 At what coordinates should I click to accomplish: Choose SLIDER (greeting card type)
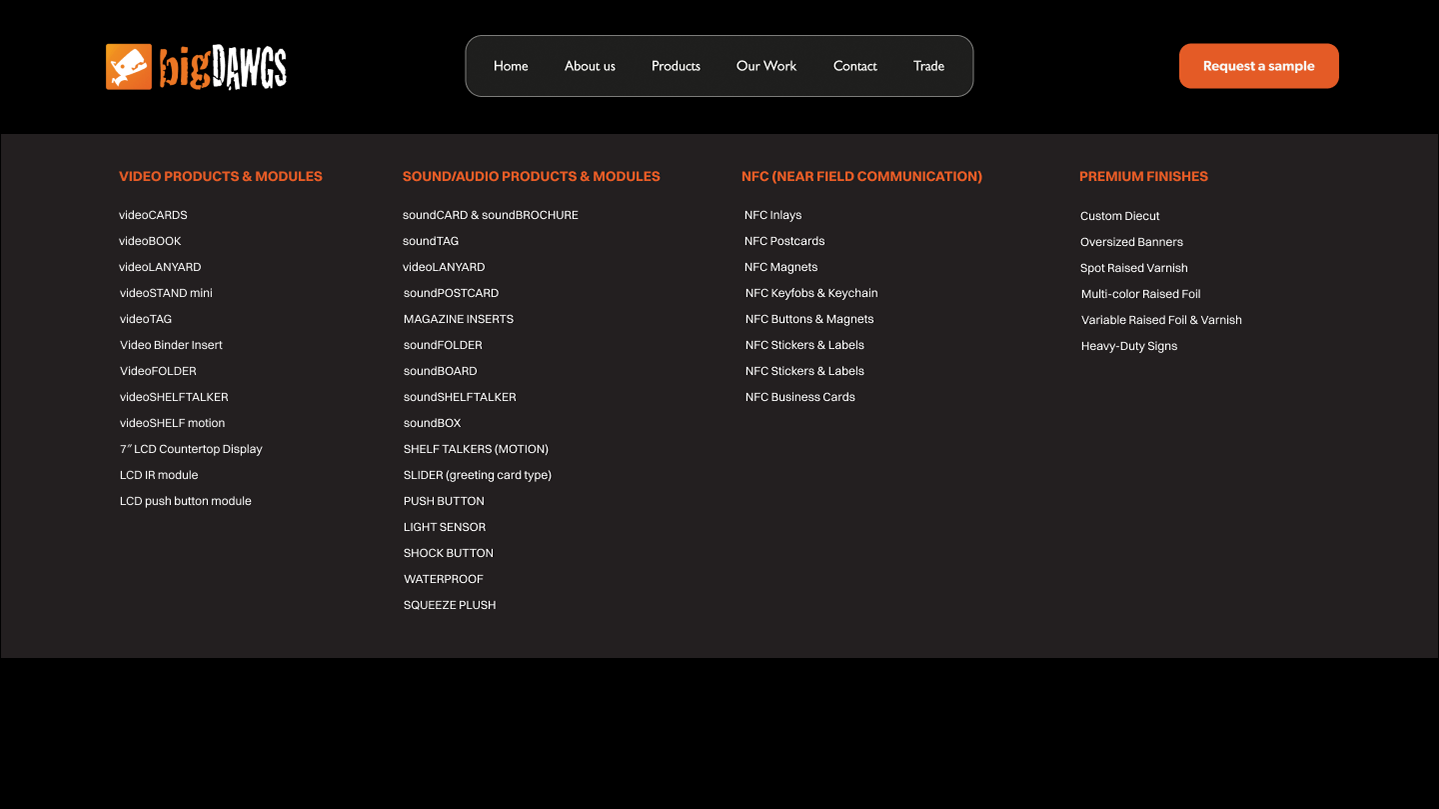tap(477, 475)
